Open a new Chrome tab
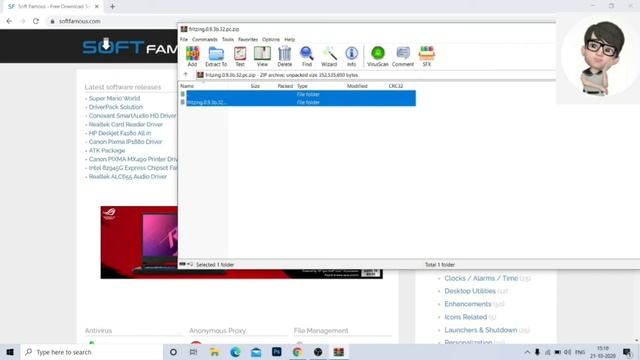Image resolution: width=640 pixels, height=360 pixels. point(112,7)
